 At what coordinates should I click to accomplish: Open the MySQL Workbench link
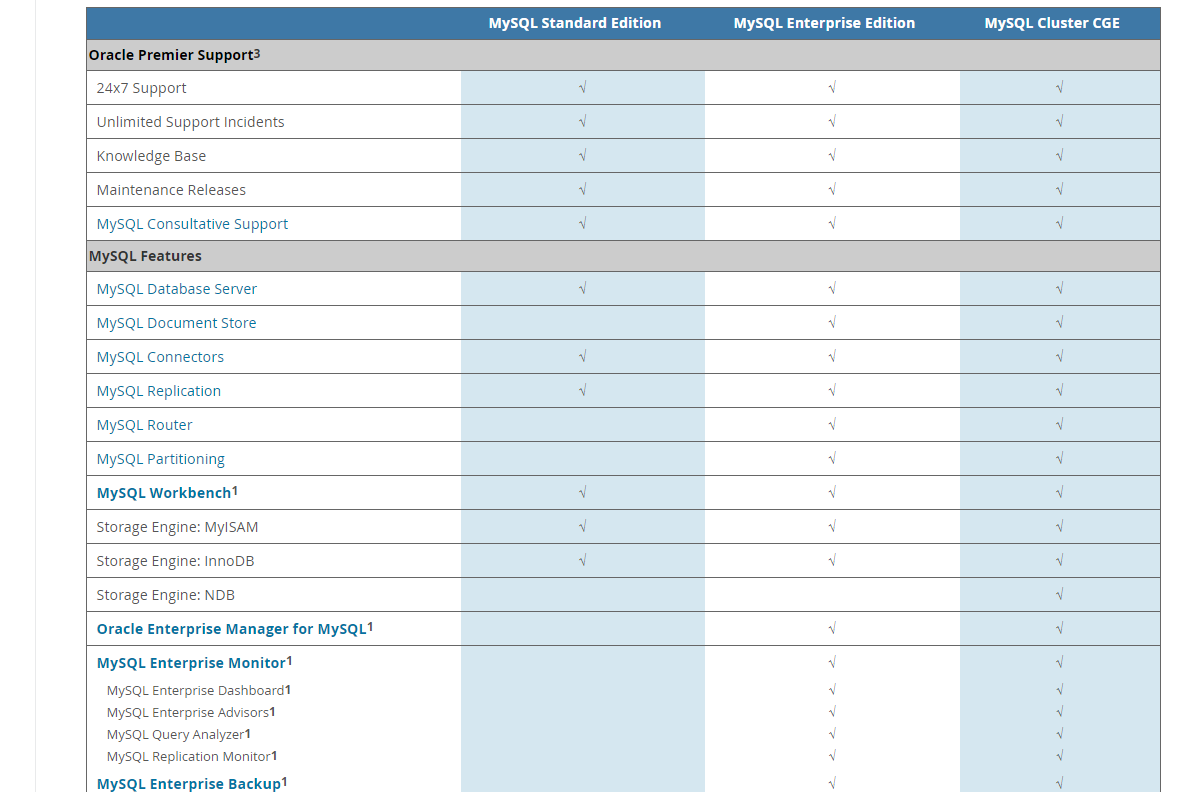[x=164, y=493]
